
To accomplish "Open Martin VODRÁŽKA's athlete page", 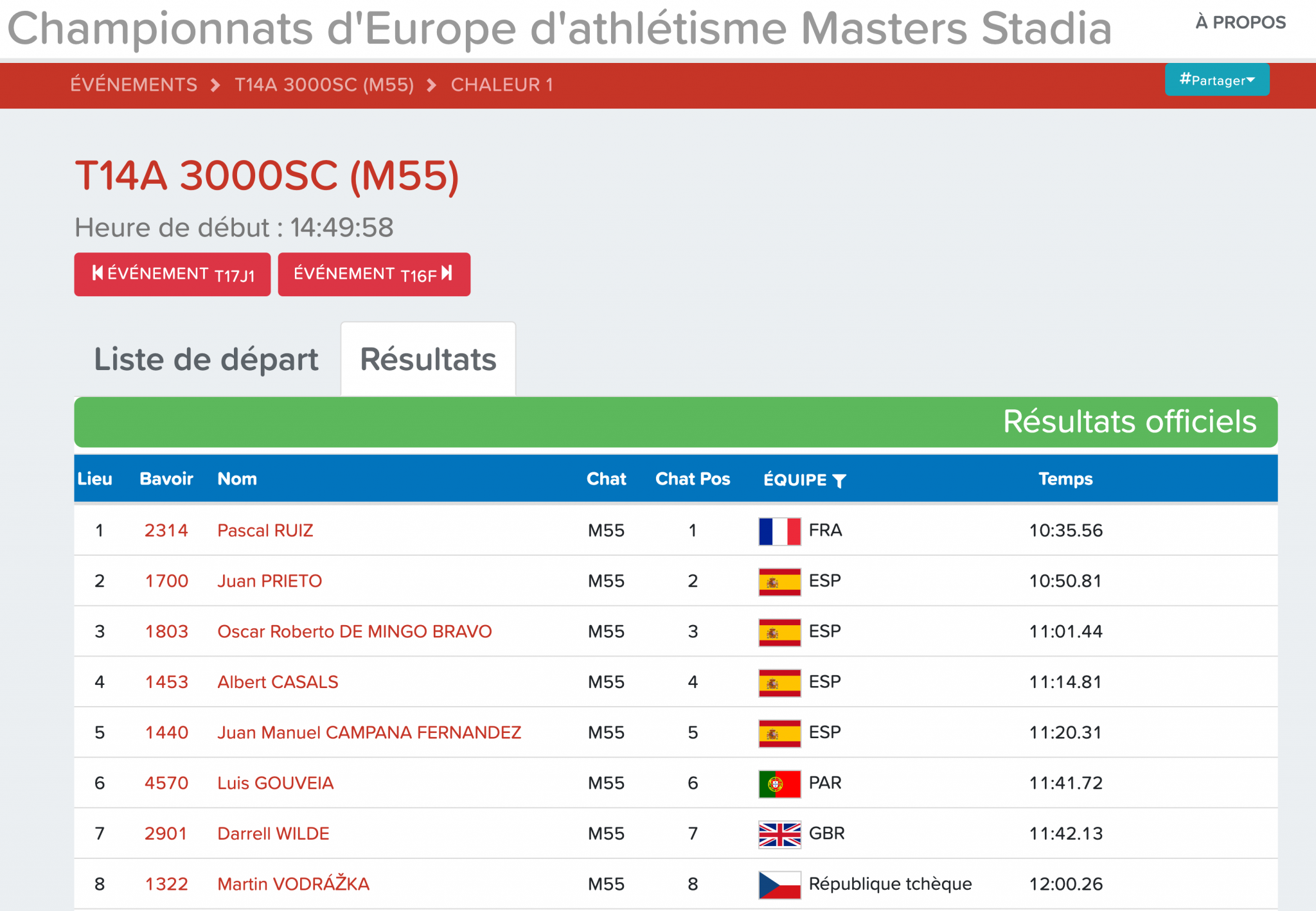I will point(293,884).
